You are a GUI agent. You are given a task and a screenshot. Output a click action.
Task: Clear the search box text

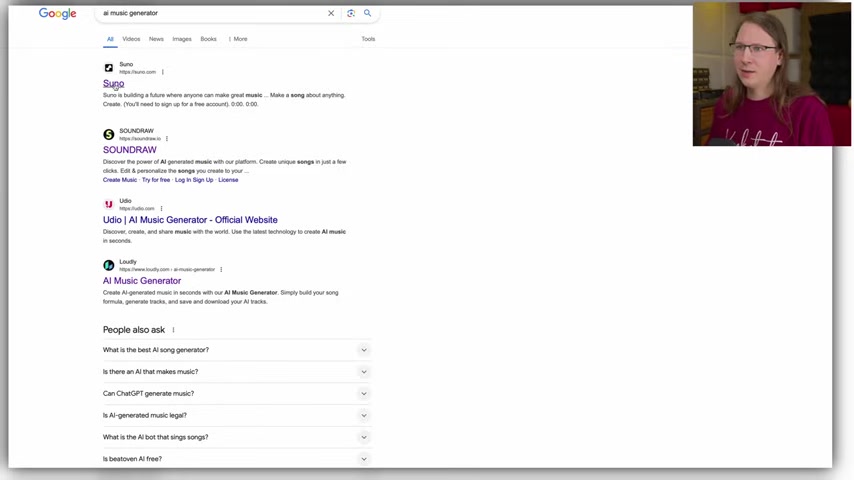coord(331,13)
